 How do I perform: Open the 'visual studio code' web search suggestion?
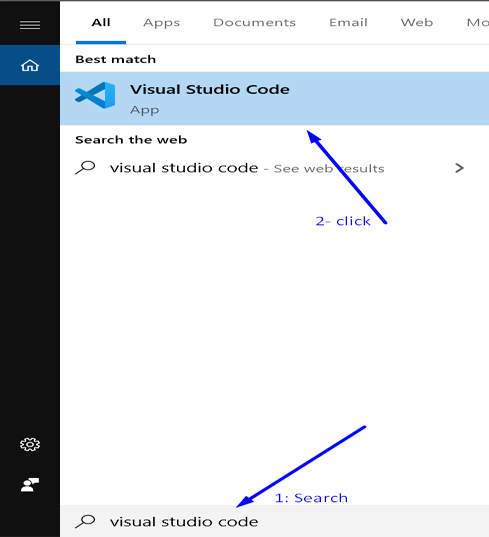coord(184,168)
